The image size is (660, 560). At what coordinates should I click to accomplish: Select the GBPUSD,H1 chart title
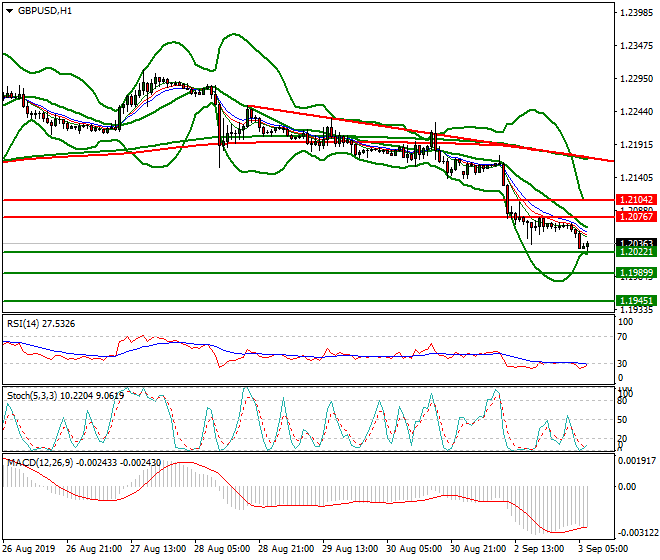[45, 11]
